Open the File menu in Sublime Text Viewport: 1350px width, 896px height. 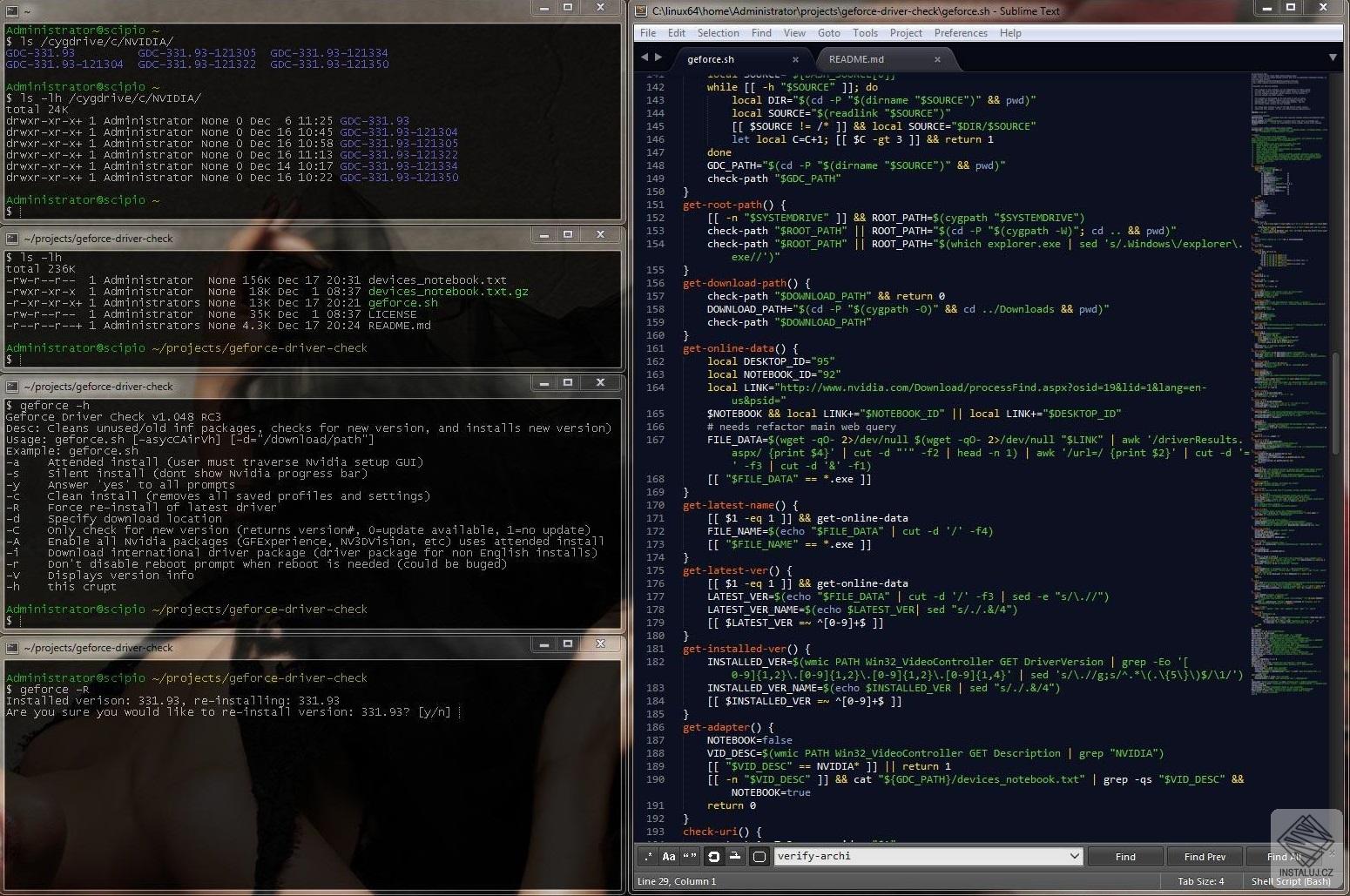[x=648, y=33]
